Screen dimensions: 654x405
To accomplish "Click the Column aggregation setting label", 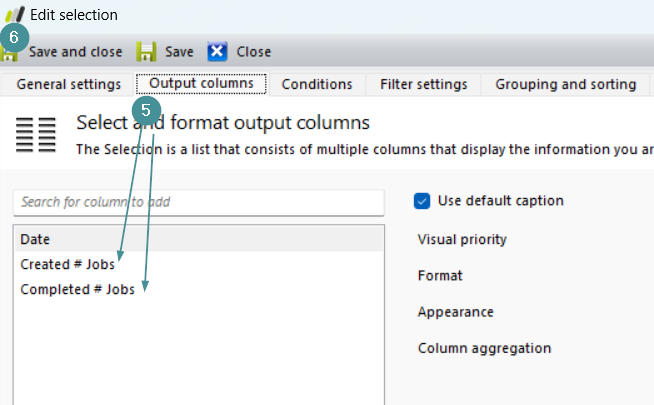I will (x=484, y=348).
